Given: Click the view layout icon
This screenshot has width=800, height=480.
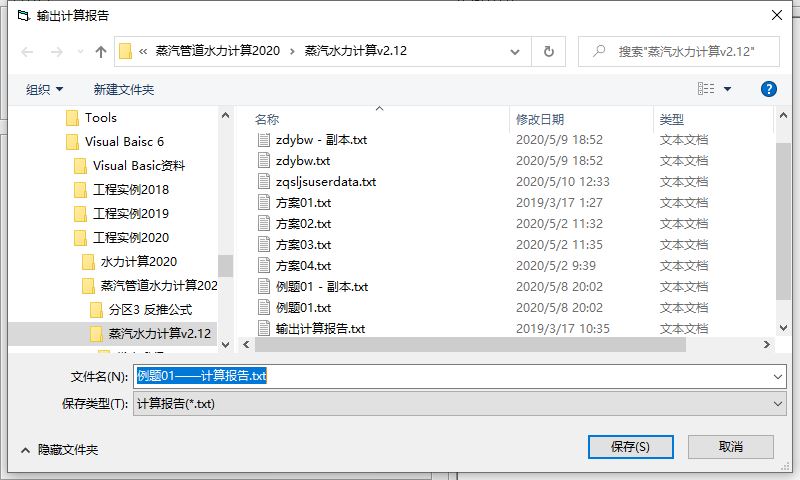Looking at the screenshot, I should pyautogui.click(x=706, y=89).
